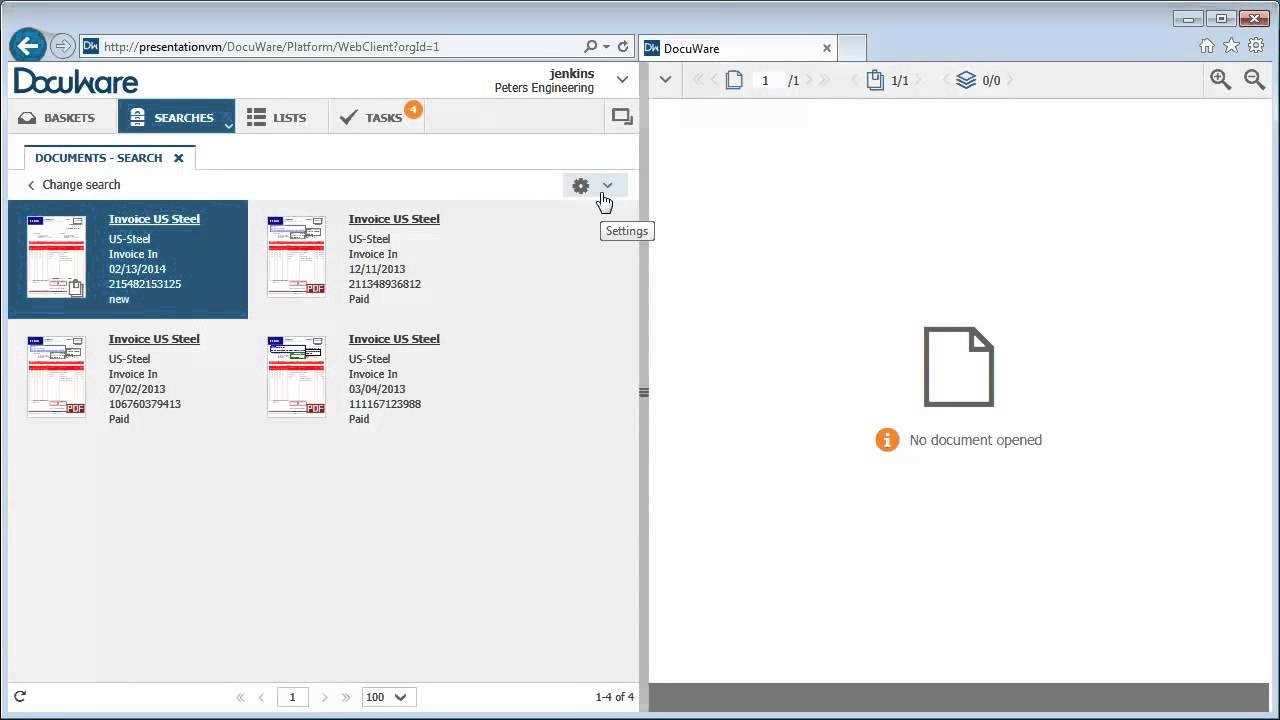The image size is (1280, 720).
Task: Open Invoice US Steel dated 03/04/2013
Action: pos(394,339)
